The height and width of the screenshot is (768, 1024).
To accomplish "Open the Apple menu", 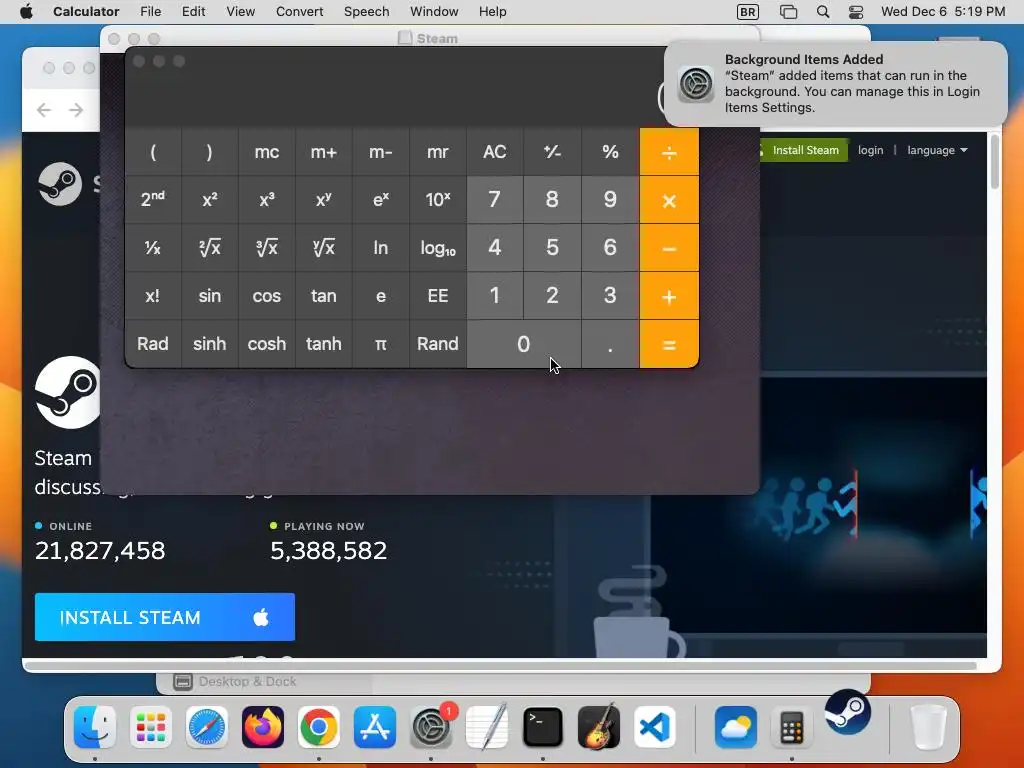I will click(x=26, y=12).
